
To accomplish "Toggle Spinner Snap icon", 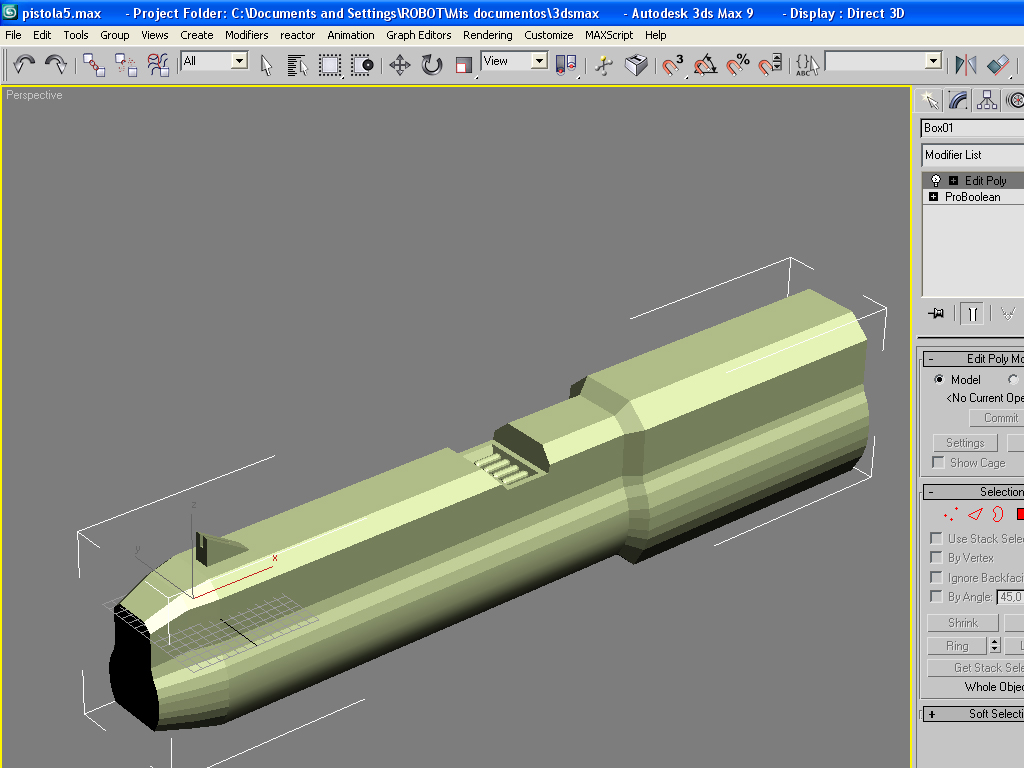I will coord(770,65).
